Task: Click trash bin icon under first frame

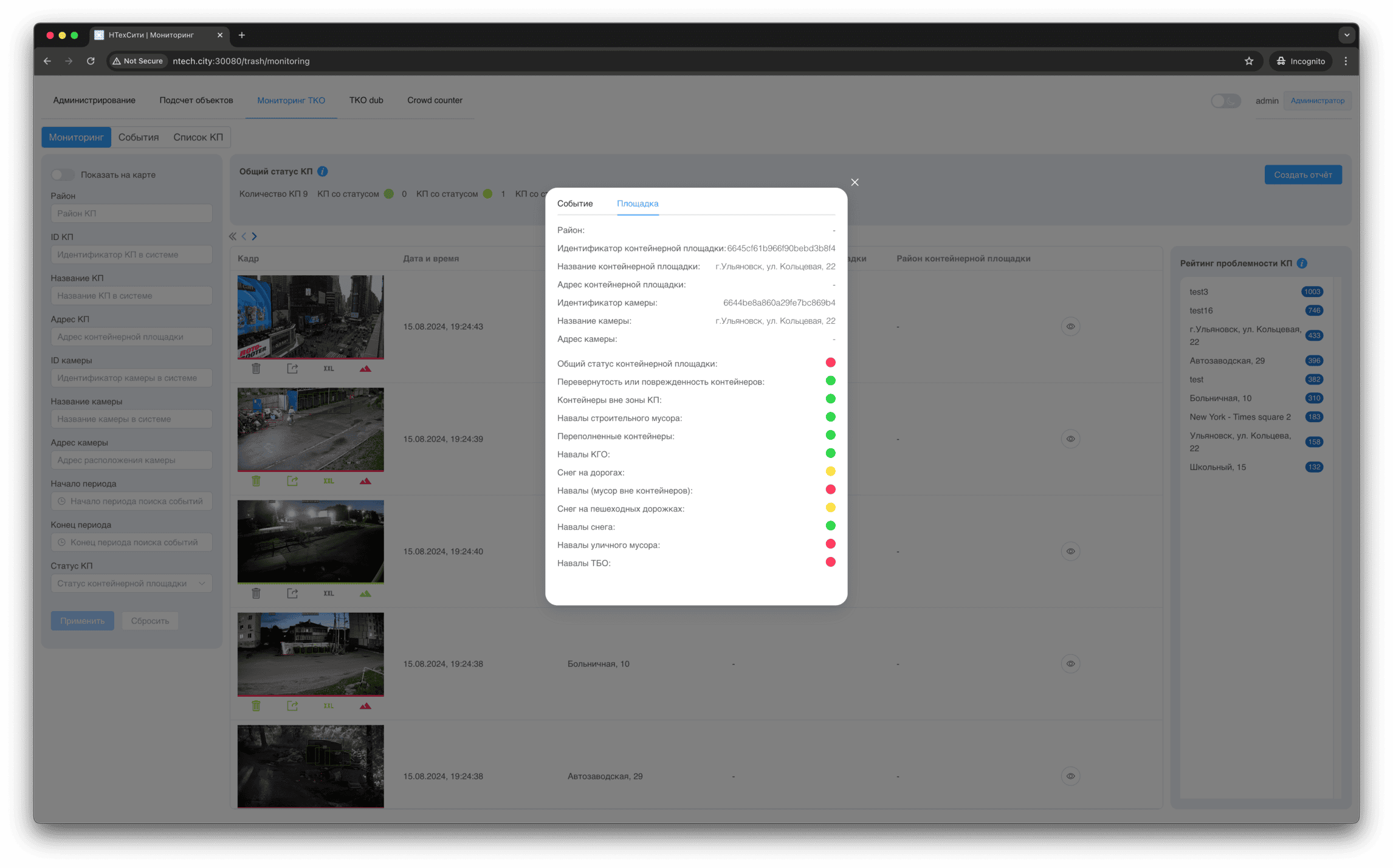Action: coord(256,369)
